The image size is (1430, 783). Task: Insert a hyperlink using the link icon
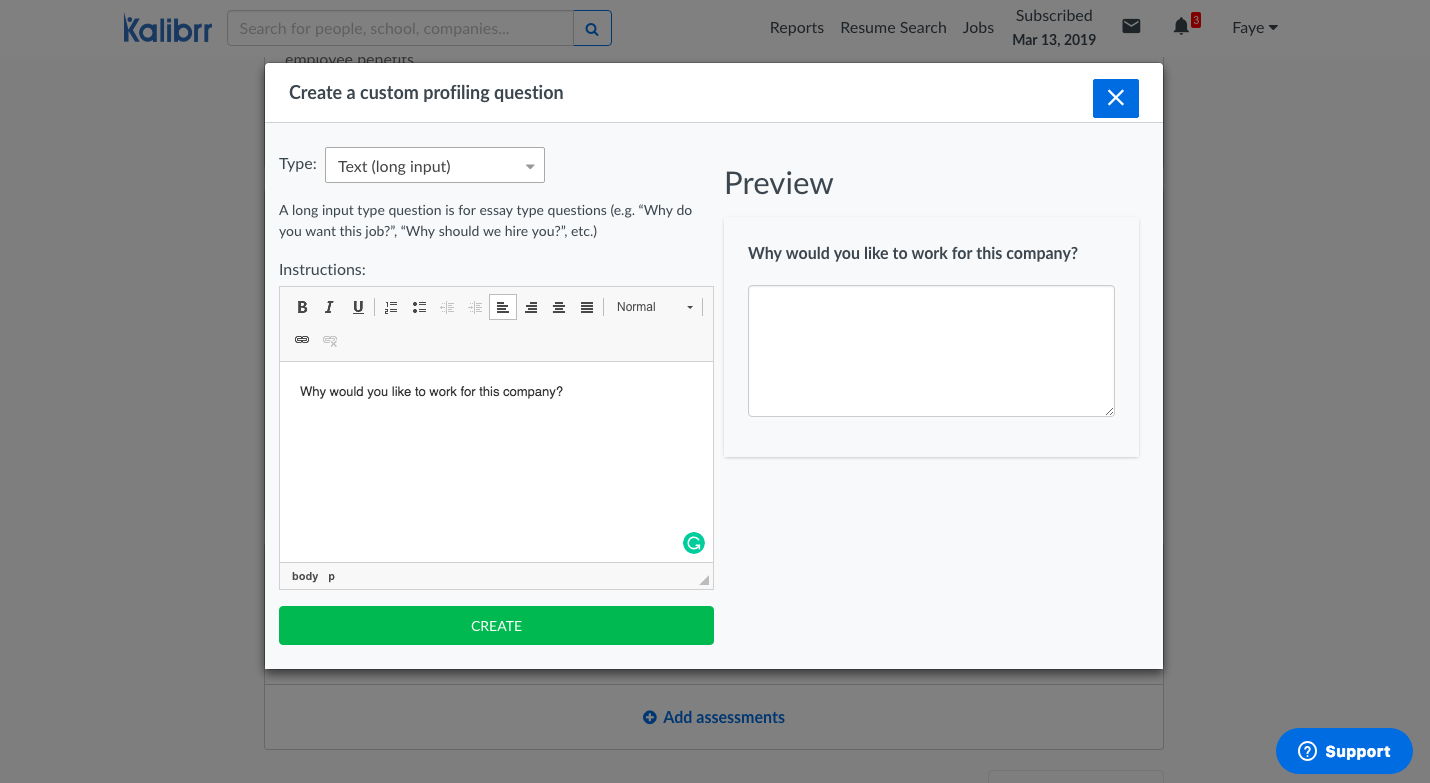click(x=302, y=340)
